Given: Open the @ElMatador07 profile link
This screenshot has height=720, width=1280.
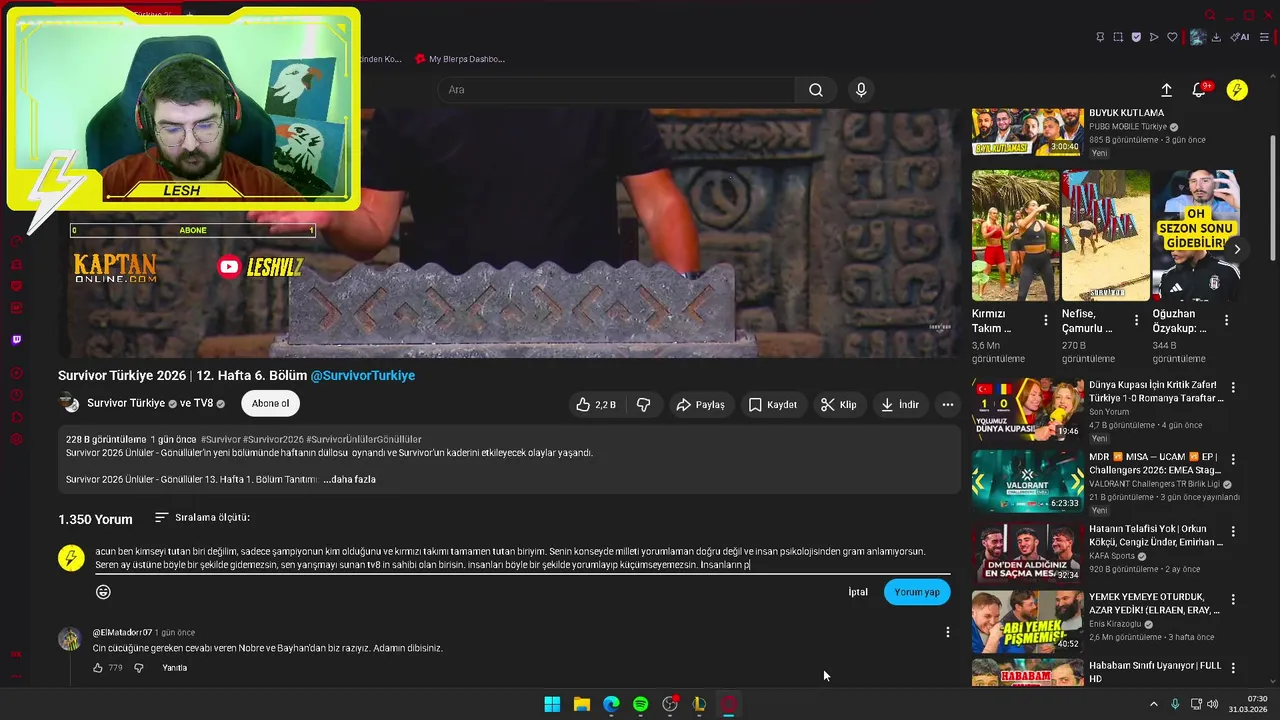Looking at the screenshot, I should (x=122, y=633).
